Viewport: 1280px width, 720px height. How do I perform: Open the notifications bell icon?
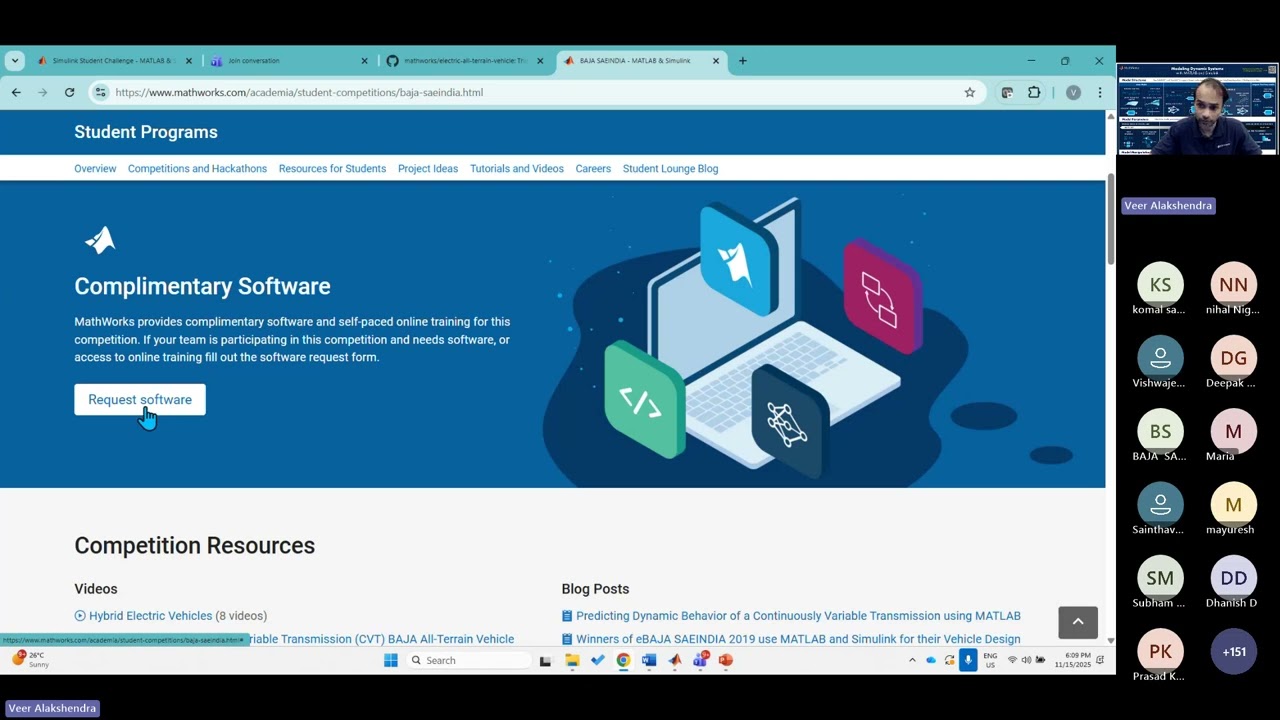click(x=1100, y=660)
